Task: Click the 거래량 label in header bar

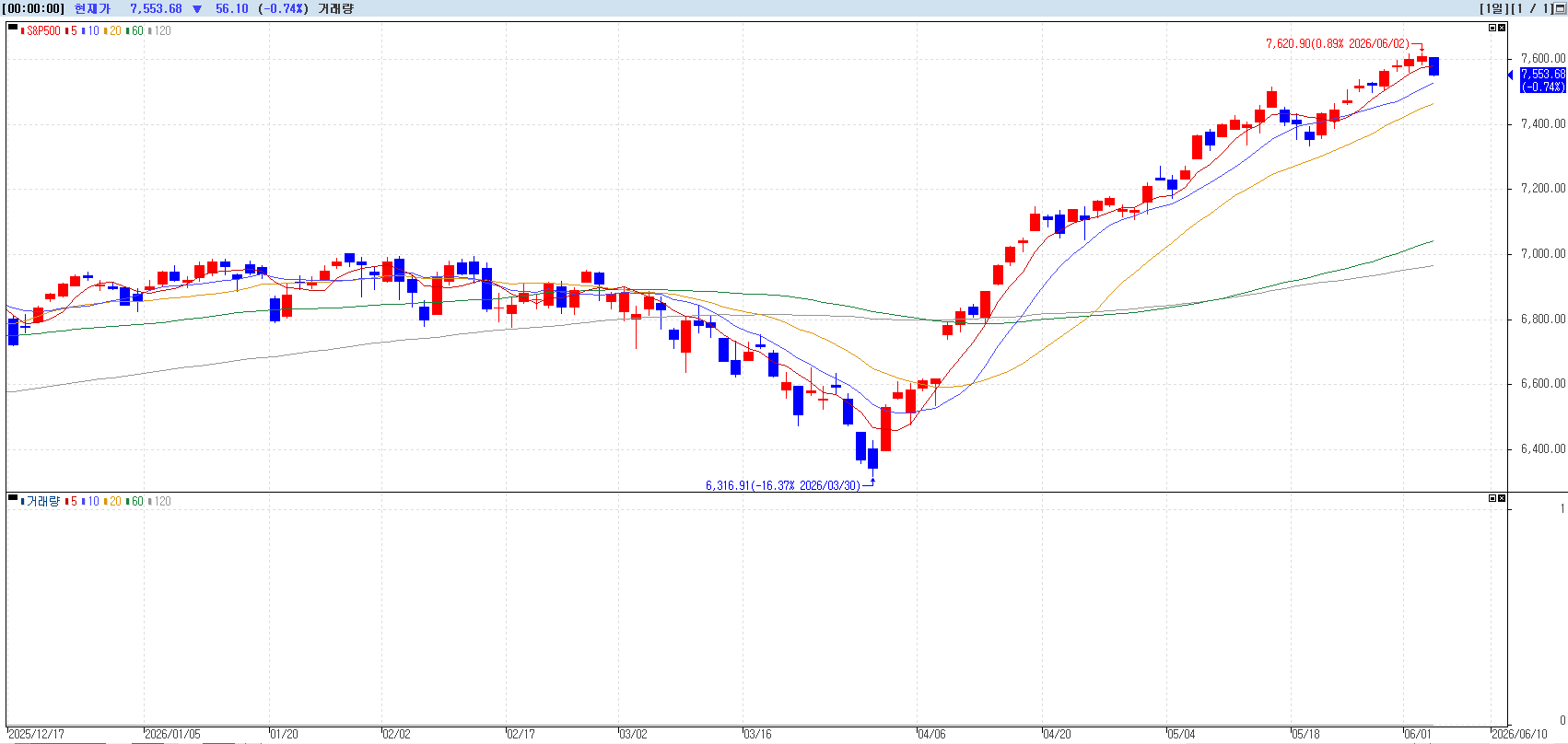Action: coord(335,8)
